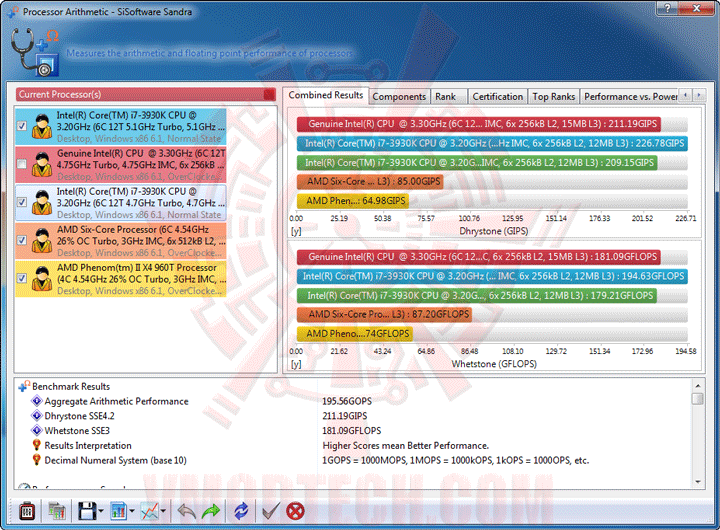Click the Aggregate Arithmetic Performance diamond icon
Image resolution: width=720 pixels, height=530 pixels.
36,401
